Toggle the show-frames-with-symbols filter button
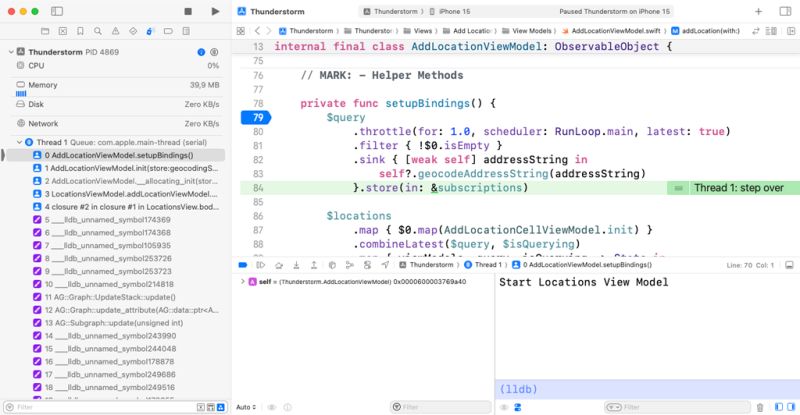The image size is (800, 415). coord(211,407)
